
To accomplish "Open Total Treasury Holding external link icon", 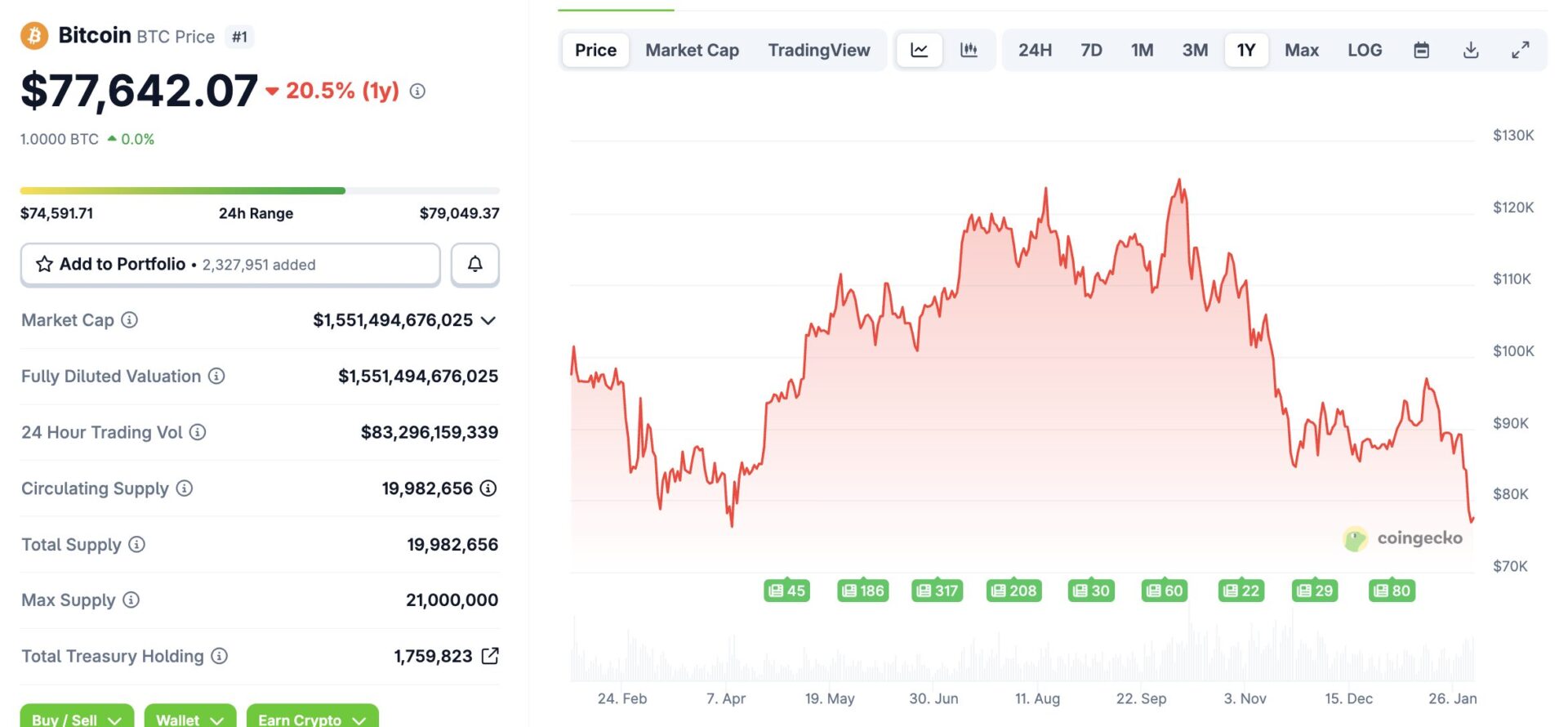I will 490,656.
